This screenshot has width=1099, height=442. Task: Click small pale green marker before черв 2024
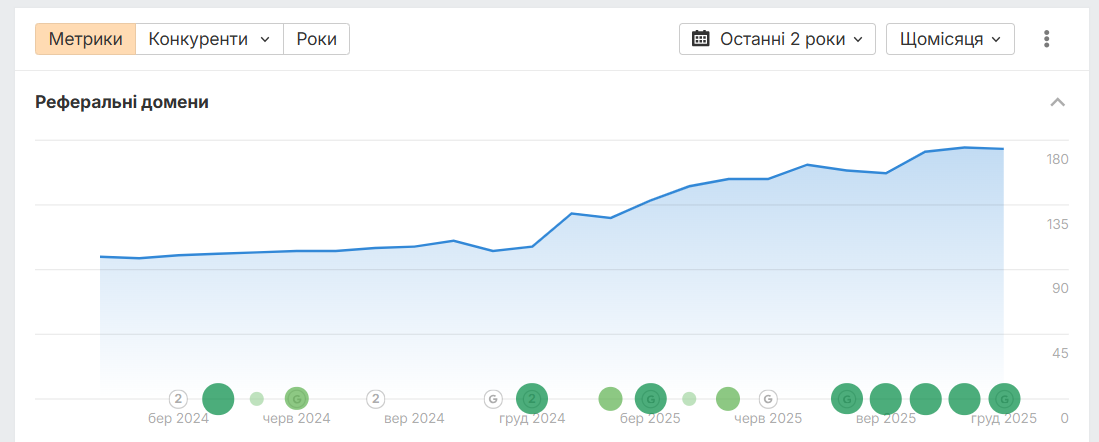(257, 399)
